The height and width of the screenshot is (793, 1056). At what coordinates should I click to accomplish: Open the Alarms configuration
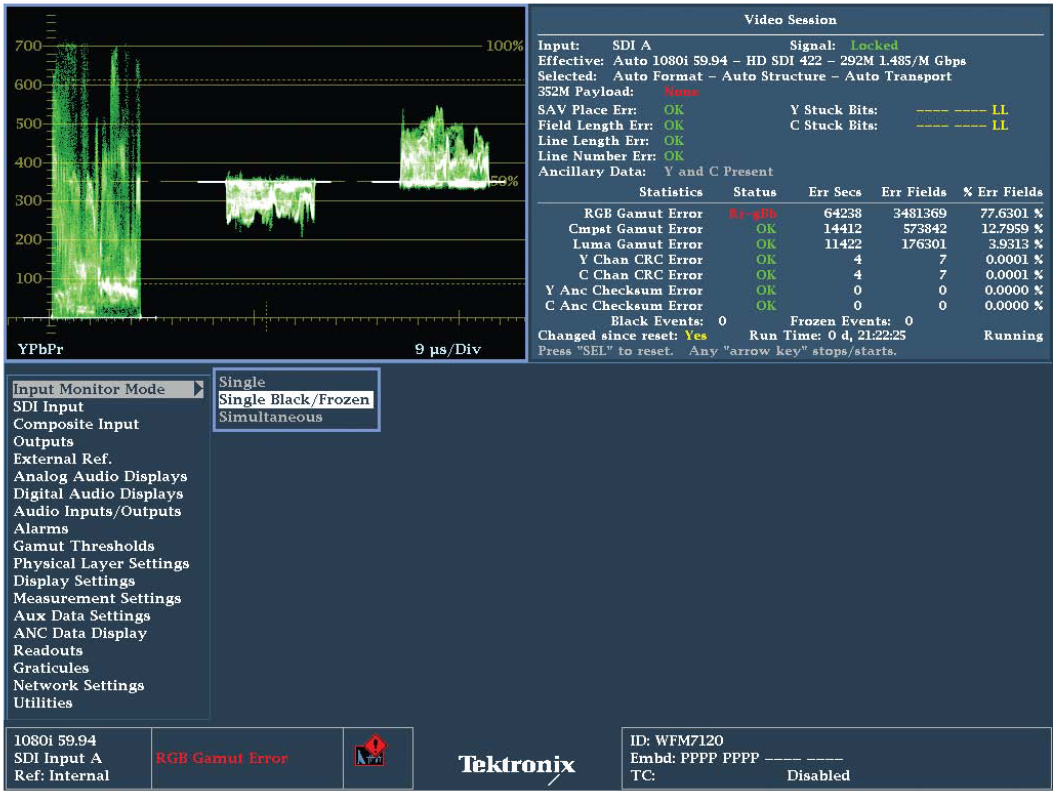click(40, 529)
